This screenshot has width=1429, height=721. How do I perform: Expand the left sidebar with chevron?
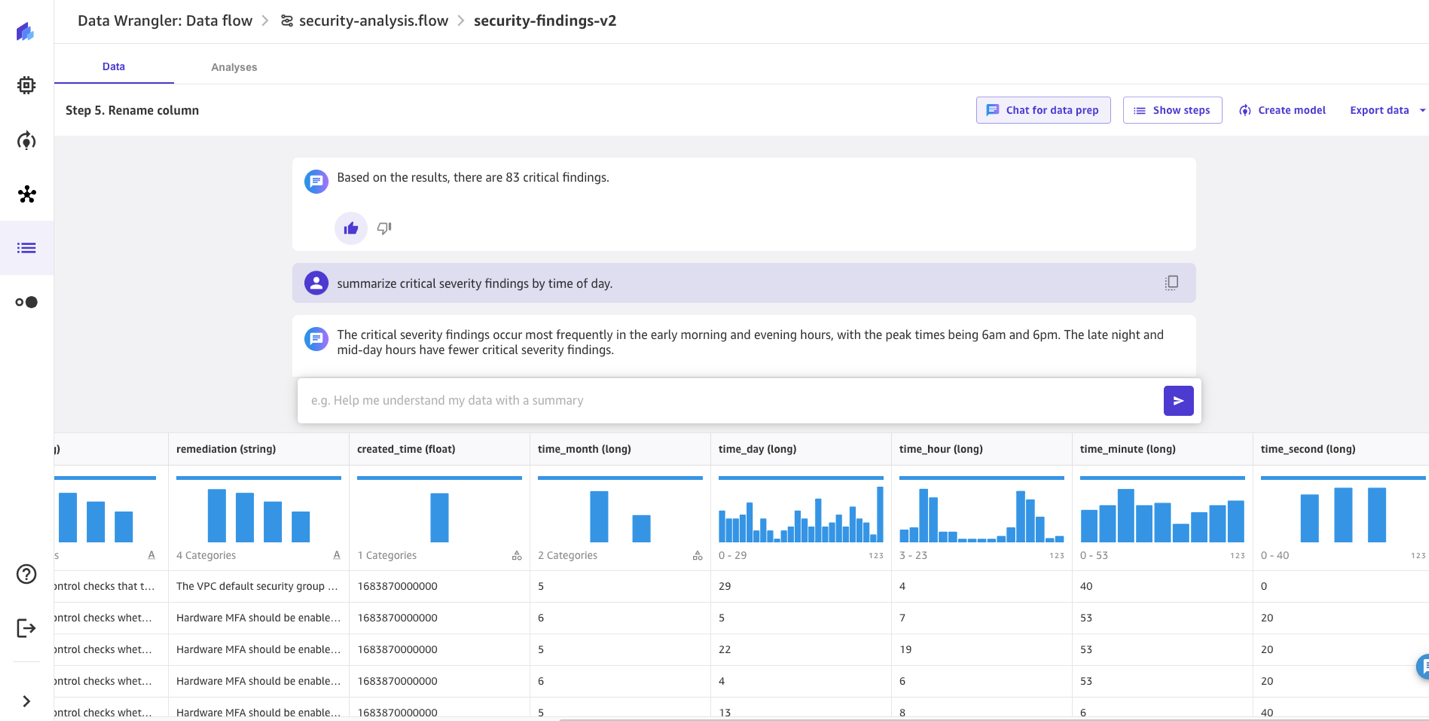click(x=26, y=701)
